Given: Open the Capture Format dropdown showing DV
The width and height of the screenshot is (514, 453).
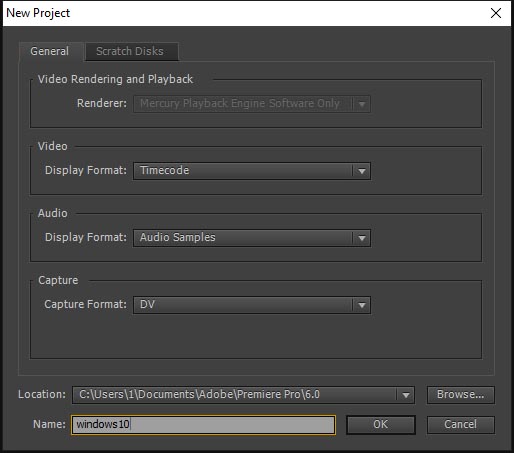Looking at the screenshot, I should tap(252, 305).
